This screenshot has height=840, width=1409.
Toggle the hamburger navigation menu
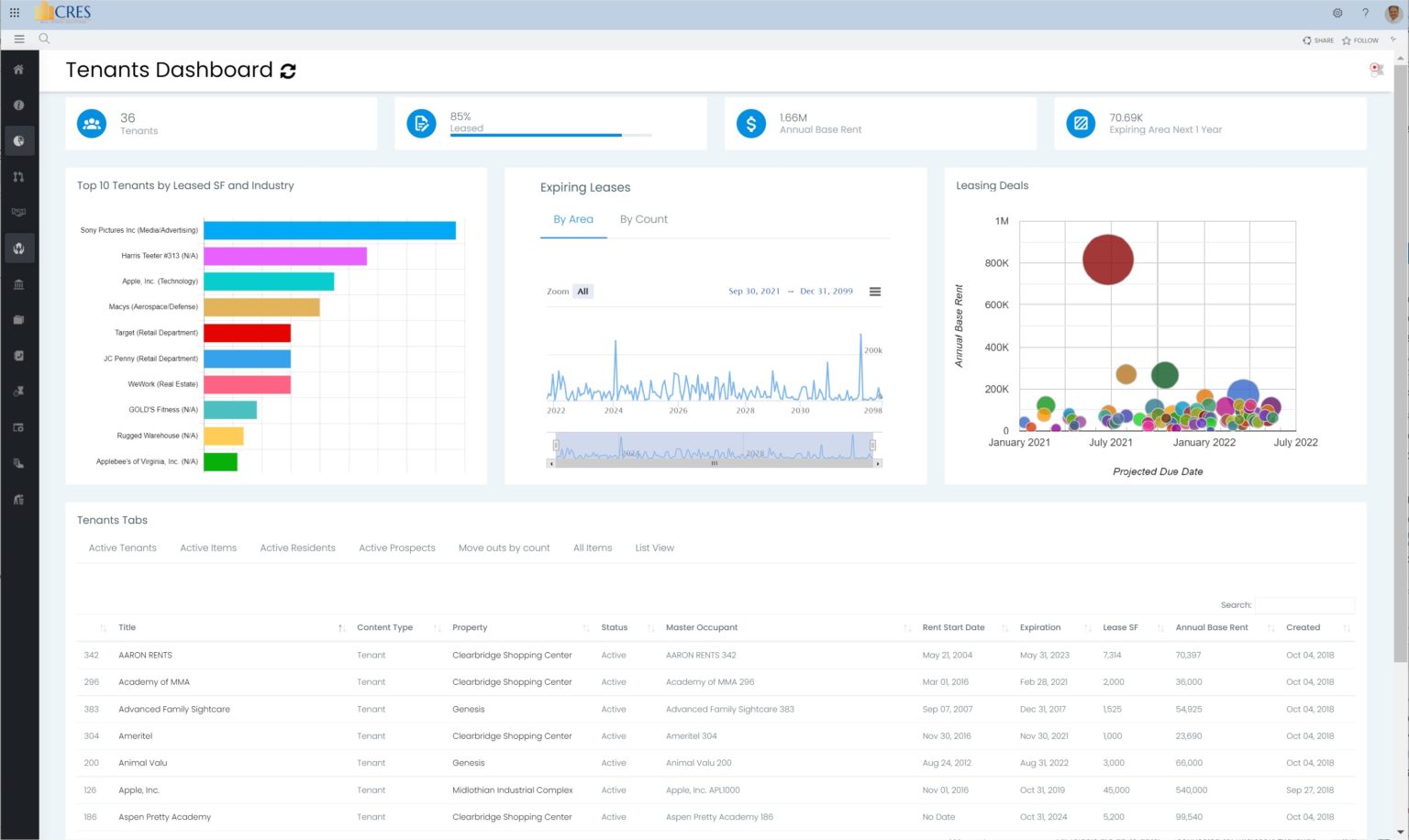coord(18,39)
